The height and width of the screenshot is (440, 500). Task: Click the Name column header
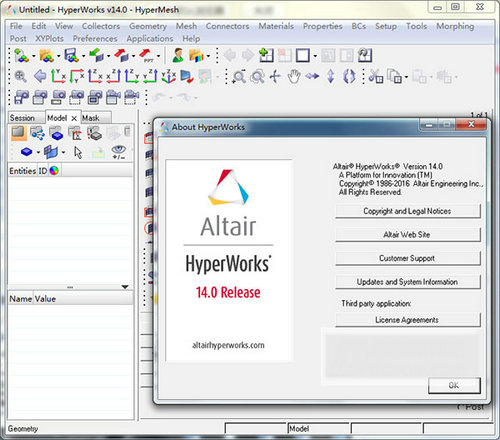click(x=20, y=299)
